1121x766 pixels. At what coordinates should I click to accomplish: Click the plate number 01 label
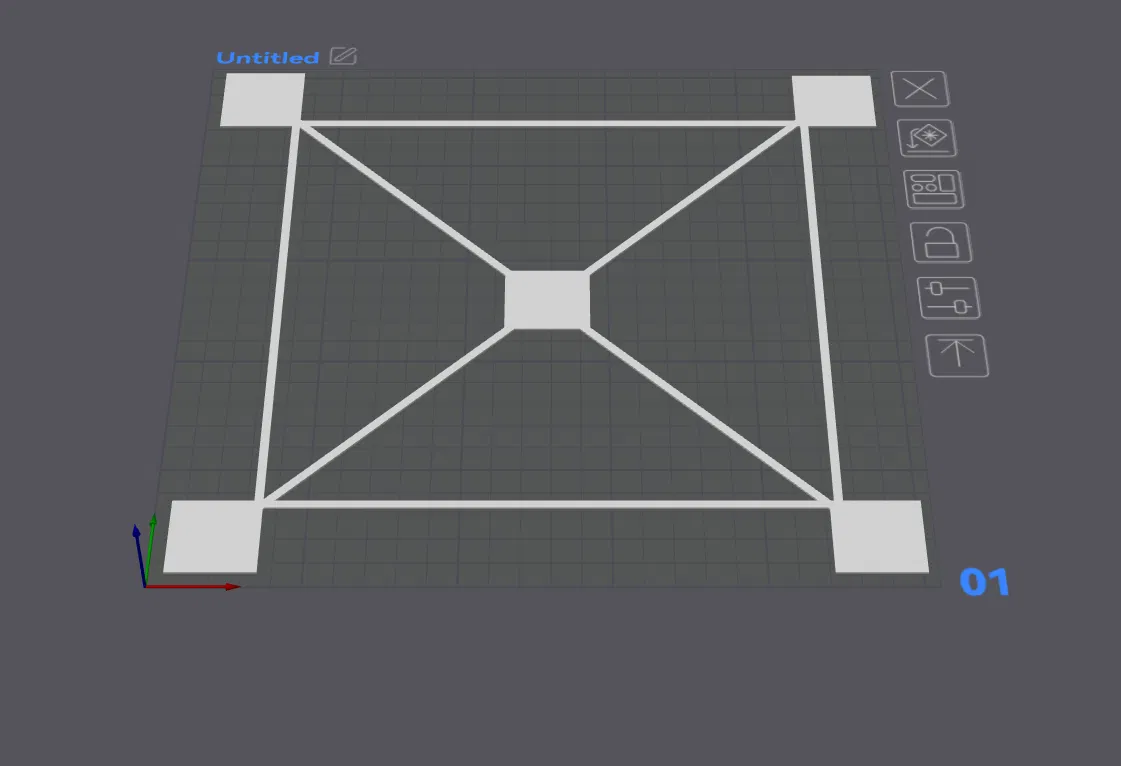tap(984, 582)
